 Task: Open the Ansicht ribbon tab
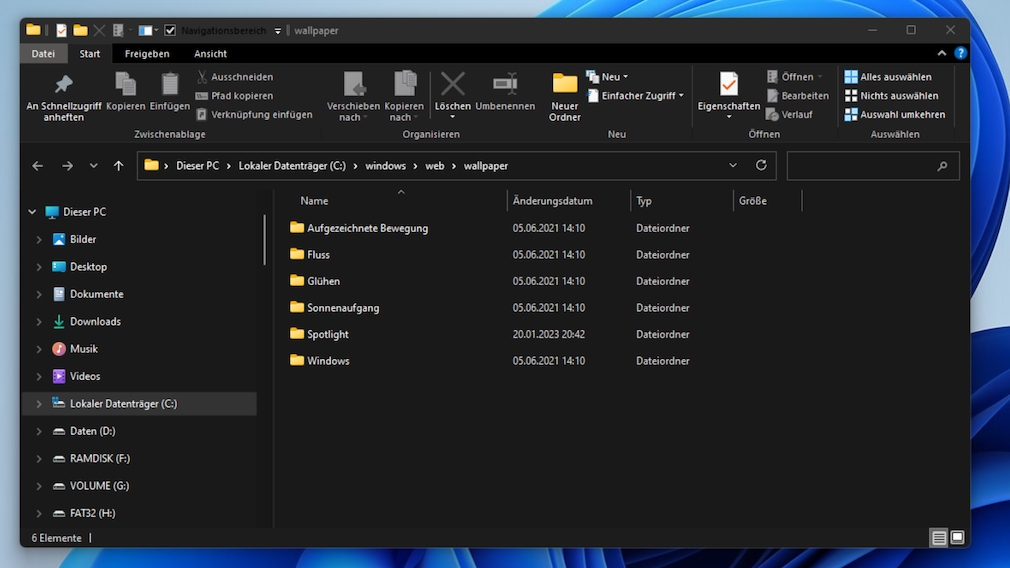[210, 54]
